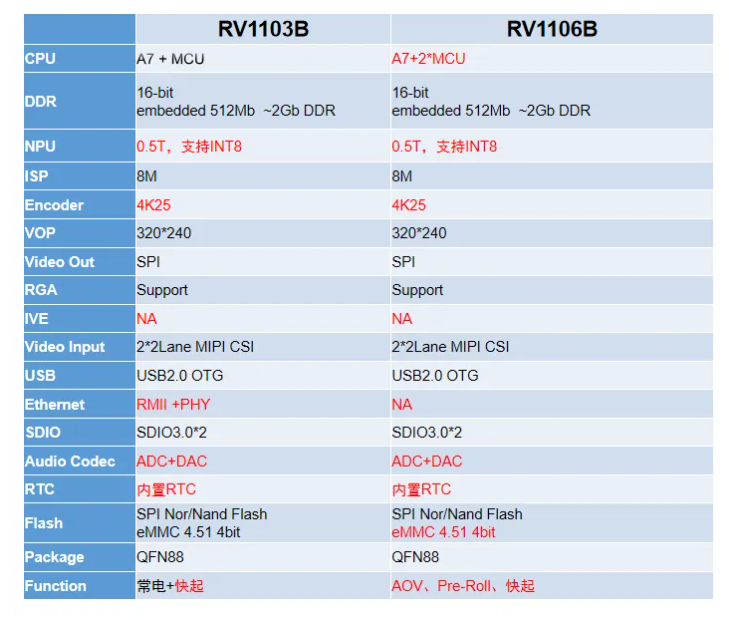Select the Encoder row label
Viewport: 729px width, 620px height.
[x=54, y=205]
